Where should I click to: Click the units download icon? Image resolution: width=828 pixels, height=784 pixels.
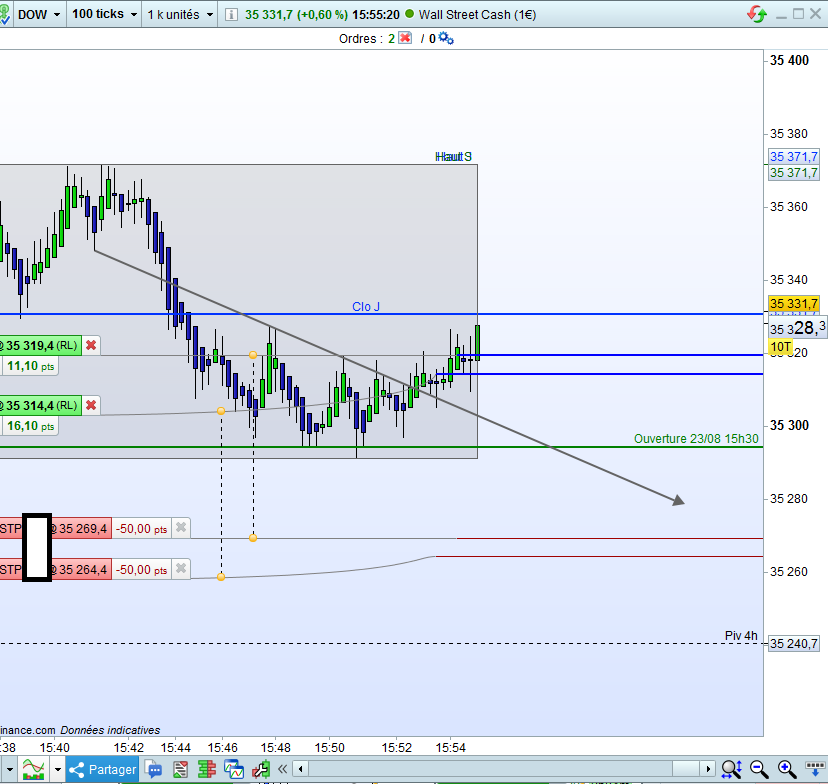point(815,769)
